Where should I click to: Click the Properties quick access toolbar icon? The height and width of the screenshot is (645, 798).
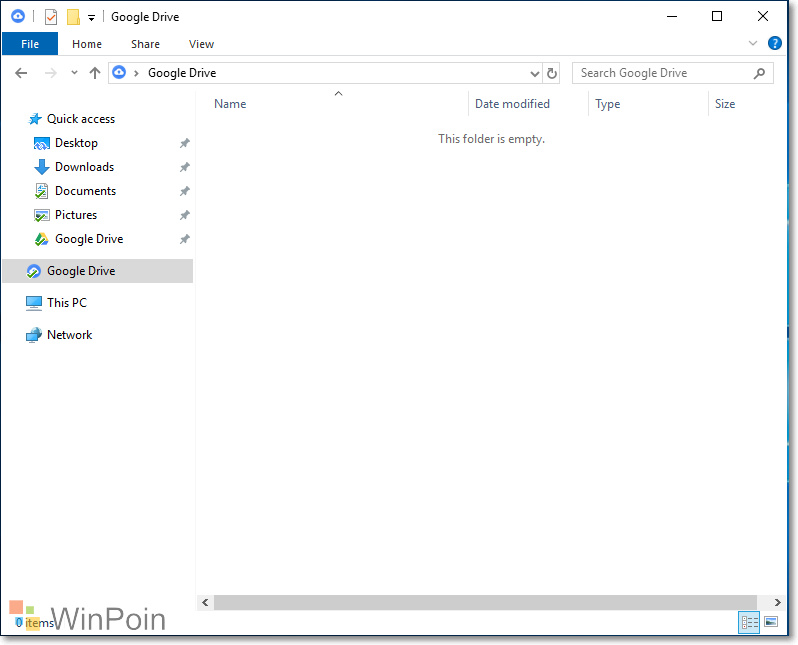click(51, 17)
